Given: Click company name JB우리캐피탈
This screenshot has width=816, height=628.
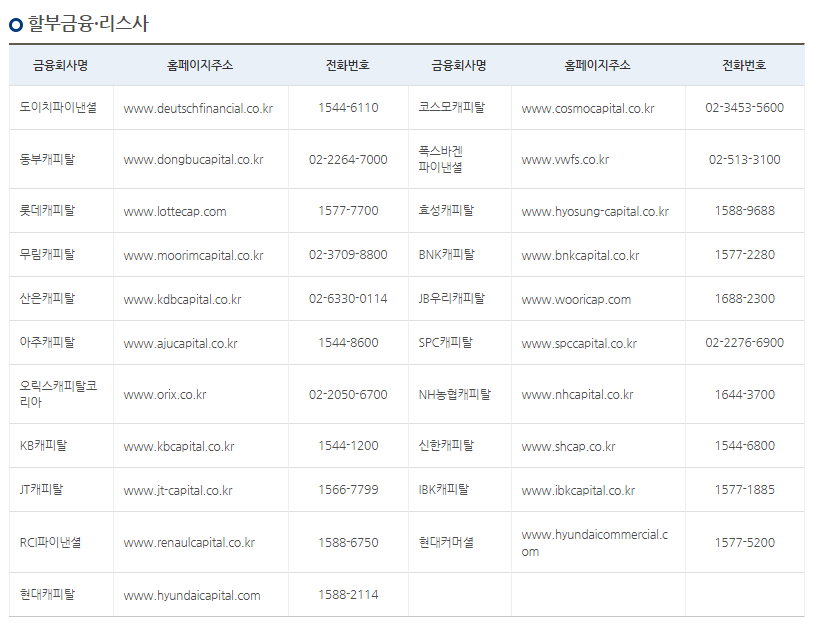Looking at the screenshot, I should pyautogui.click(x=451, y=299).
